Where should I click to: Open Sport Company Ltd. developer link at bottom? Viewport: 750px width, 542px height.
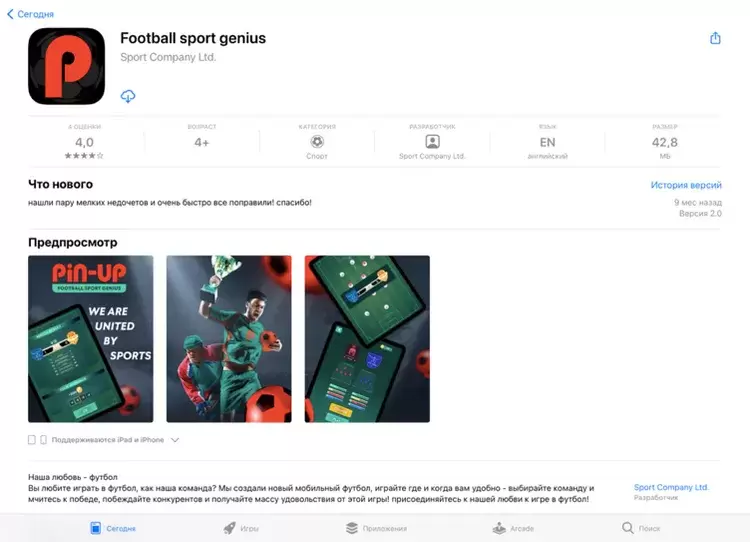[x=671, y=487]
